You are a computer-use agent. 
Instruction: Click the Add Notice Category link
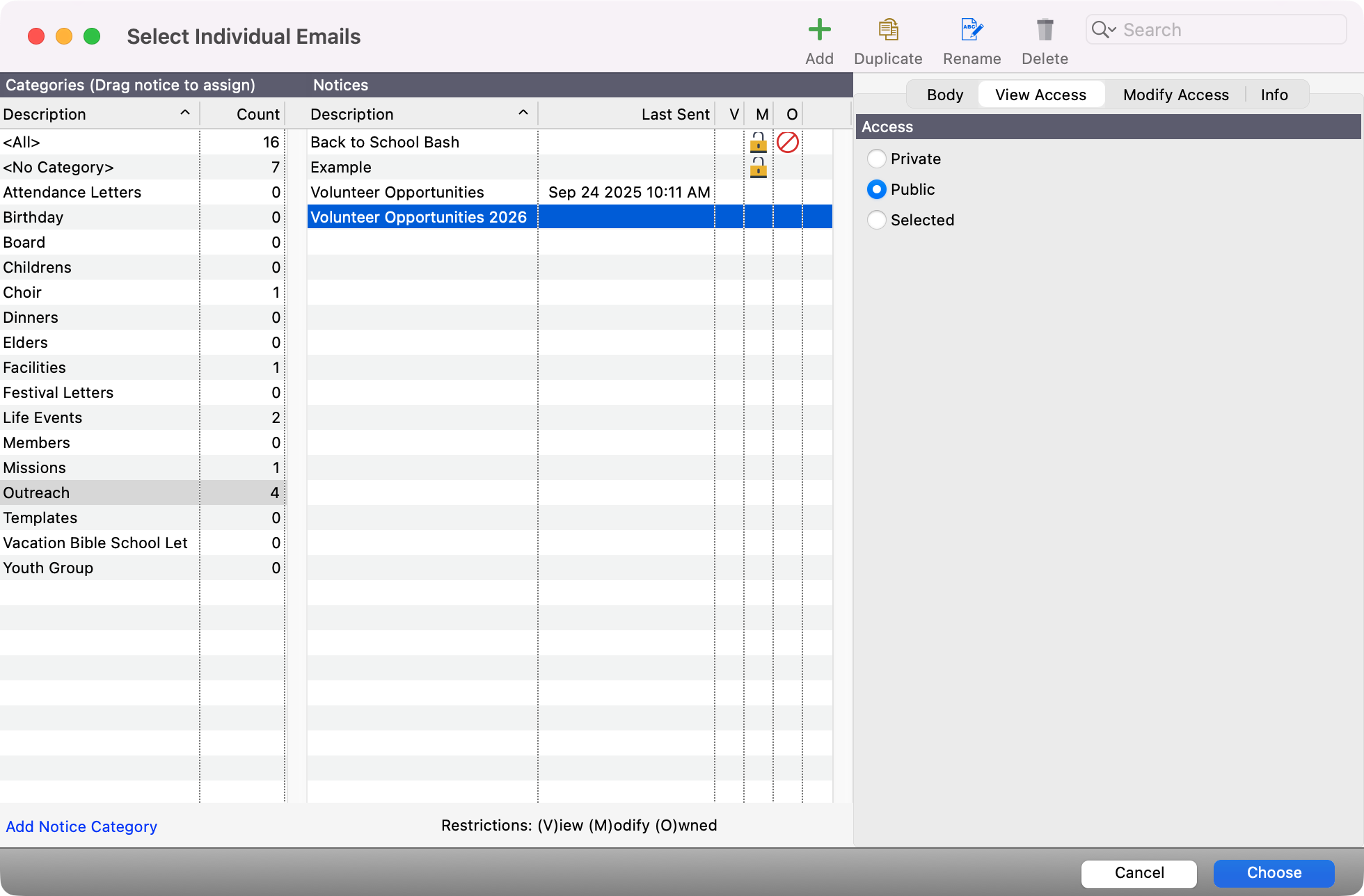[81, 826]
